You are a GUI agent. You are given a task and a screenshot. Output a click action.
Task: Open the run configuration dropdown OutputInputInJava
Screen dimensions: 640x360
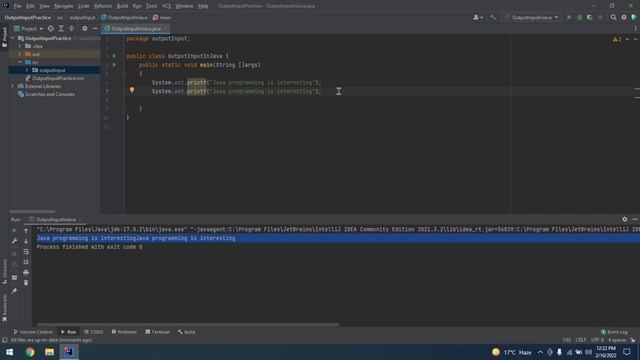pos(531,18)
